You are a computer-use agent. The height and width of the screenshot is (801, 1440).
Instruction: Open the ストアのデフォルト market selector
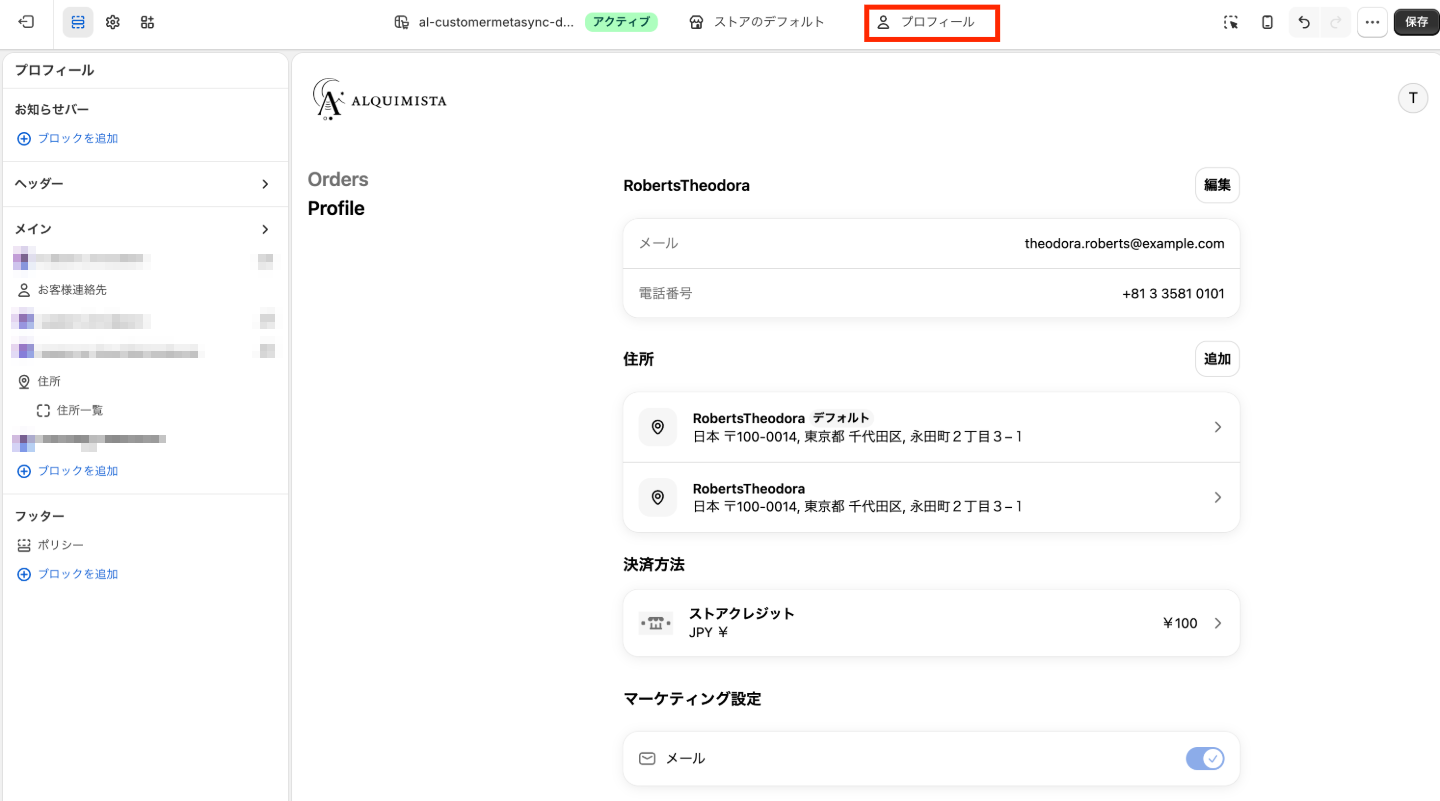757,22
